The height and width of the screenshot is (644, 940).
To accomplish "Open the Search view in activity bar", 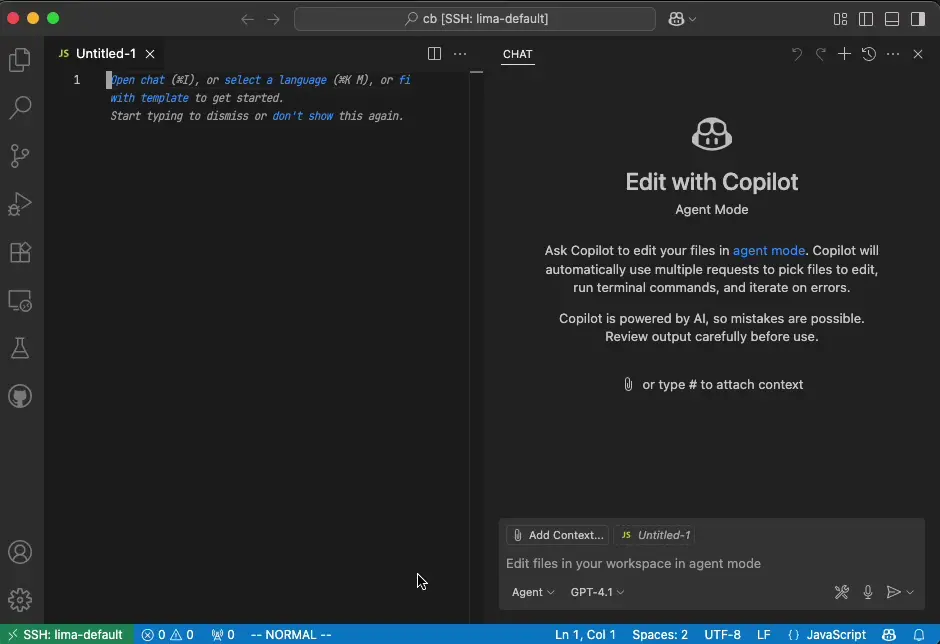I will tap(20, 108).
